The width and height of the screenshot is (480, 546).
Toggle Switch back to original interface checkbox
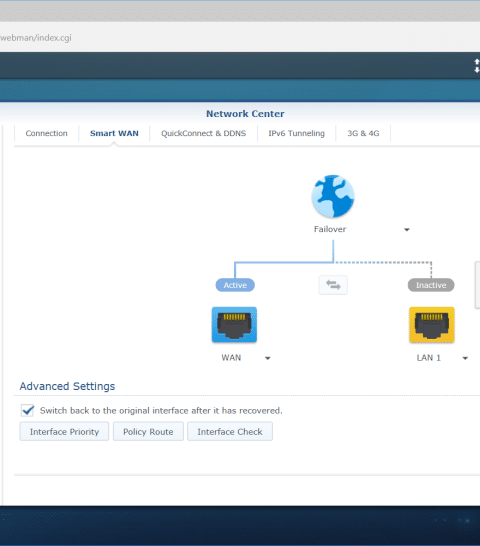28,411
